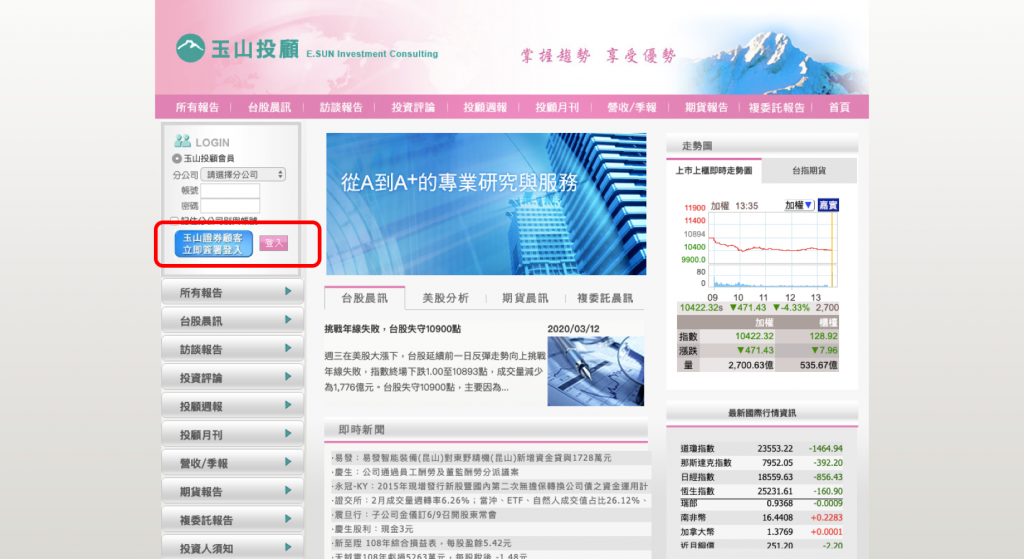Click the 期貨報告 sidebar button
1024x559 pixels.
(x=232, y=491)
